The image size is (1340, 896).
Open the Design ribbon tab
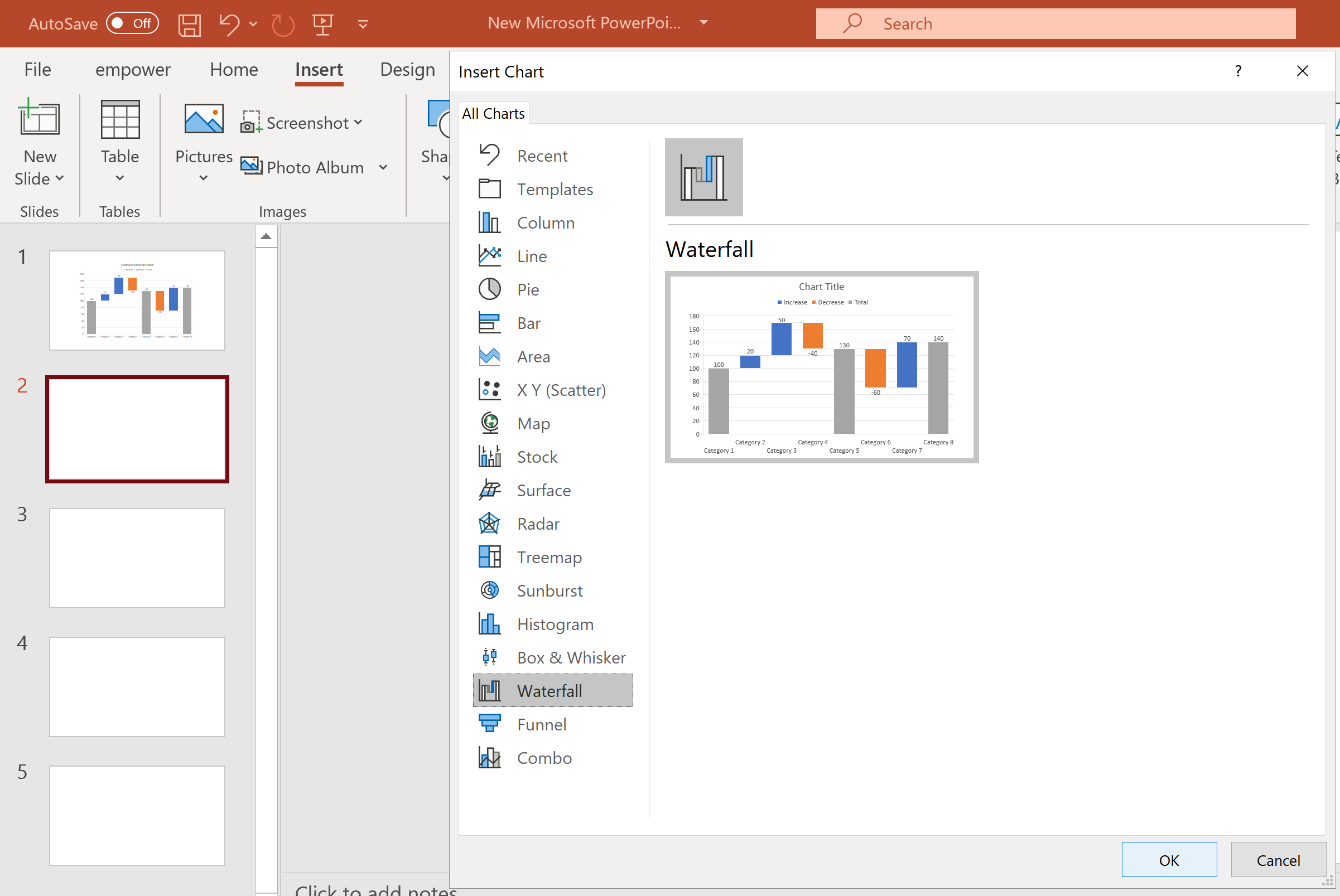[x=407, y=70]
